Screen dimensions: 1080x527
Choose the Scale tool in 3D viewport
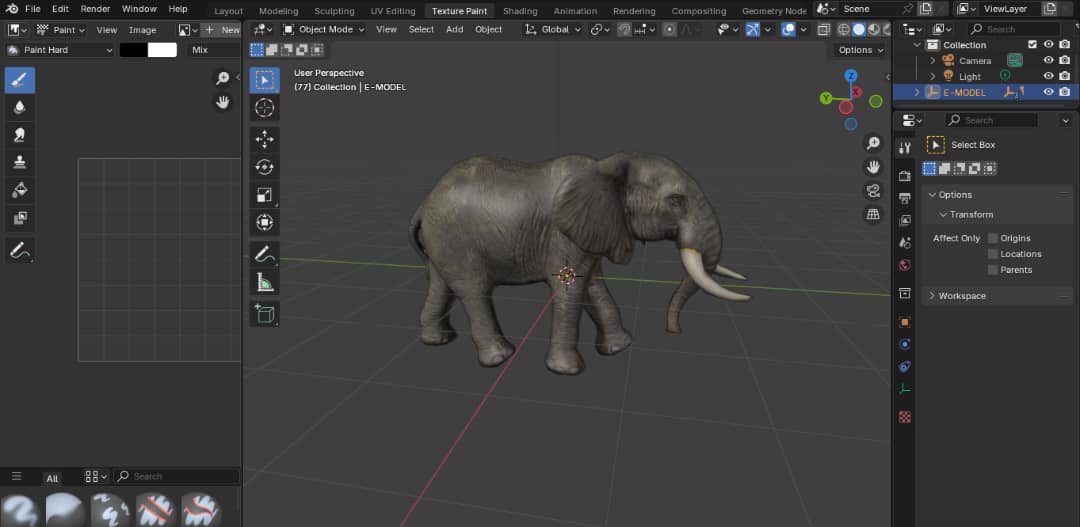[264, 195]
